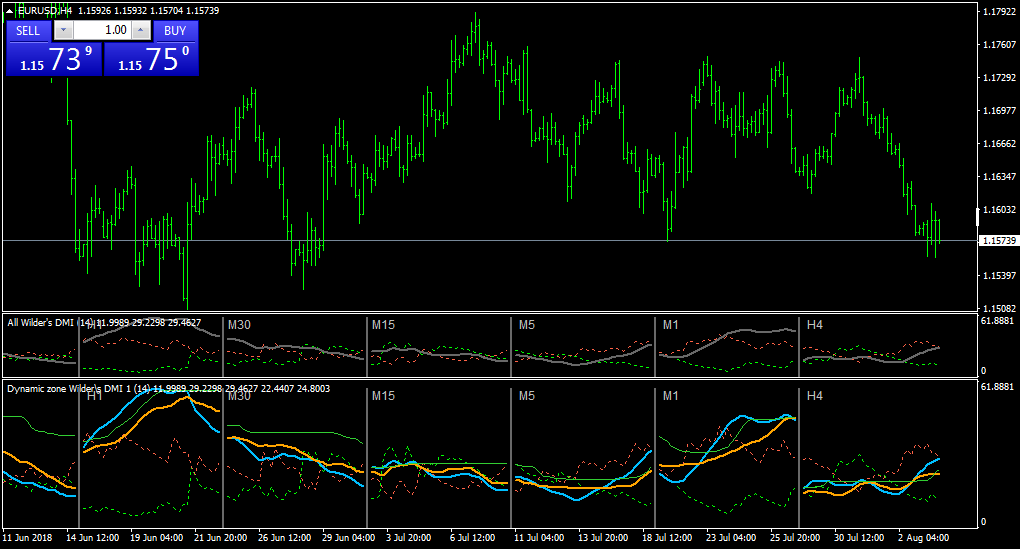Click the 3 Jul 20:00 date on the time axis
The width and height of the screenshot is (1020, 549).
tap(409, 538)
